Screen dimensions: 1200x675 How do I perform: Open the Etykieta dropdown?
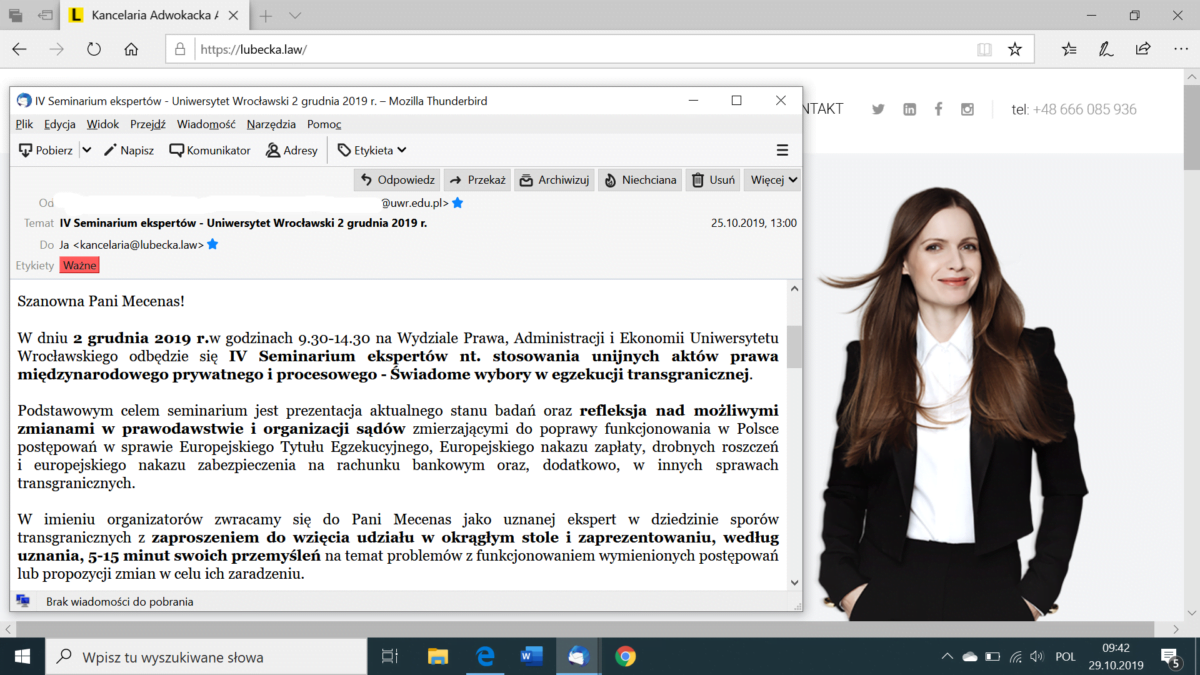tap(372, 150)
